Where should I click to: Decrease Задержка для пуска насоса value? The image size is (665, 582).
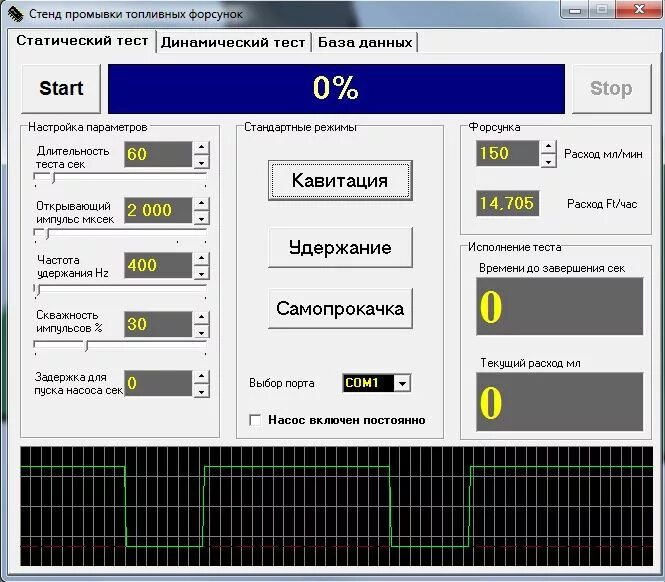click(x=201, y=391)
